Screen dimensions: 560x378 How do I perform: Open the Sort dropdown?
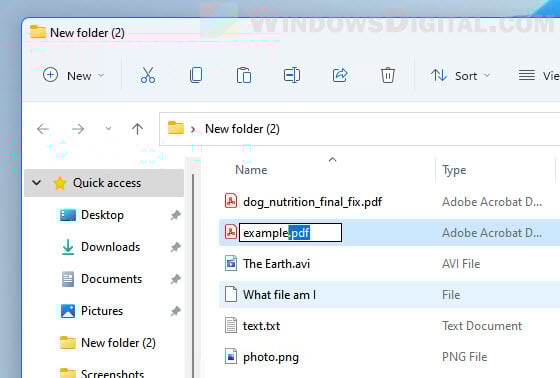(x=460, y=75)
